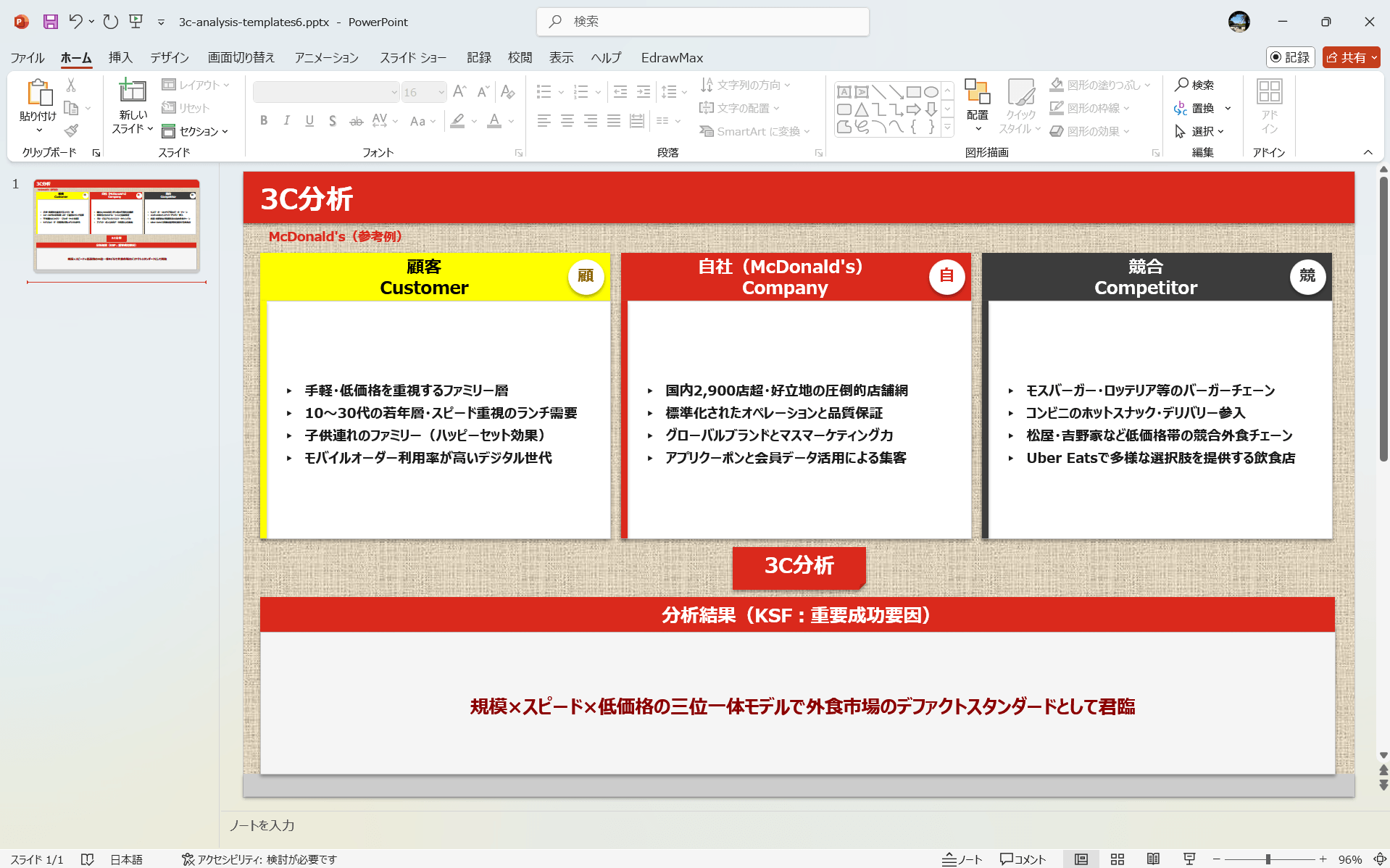Toggle Italic formatting
1390x868 pixels.
(x=286, y=121)
